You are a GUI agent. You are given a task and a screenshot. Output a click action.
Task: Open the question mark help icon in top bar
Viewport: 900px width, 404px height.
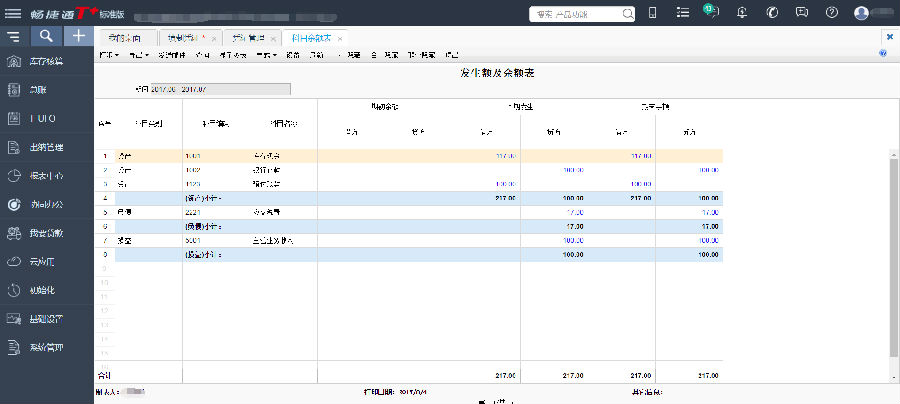[831, 12]
